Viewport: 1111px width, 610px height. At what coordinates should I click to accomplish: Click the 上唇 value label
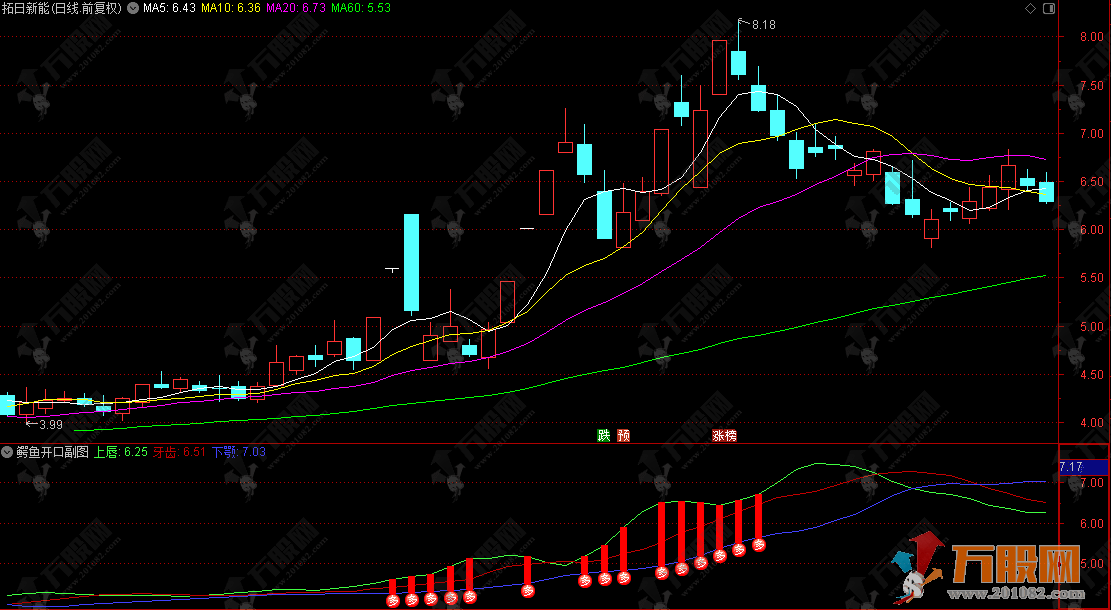(x=121, y=452)
